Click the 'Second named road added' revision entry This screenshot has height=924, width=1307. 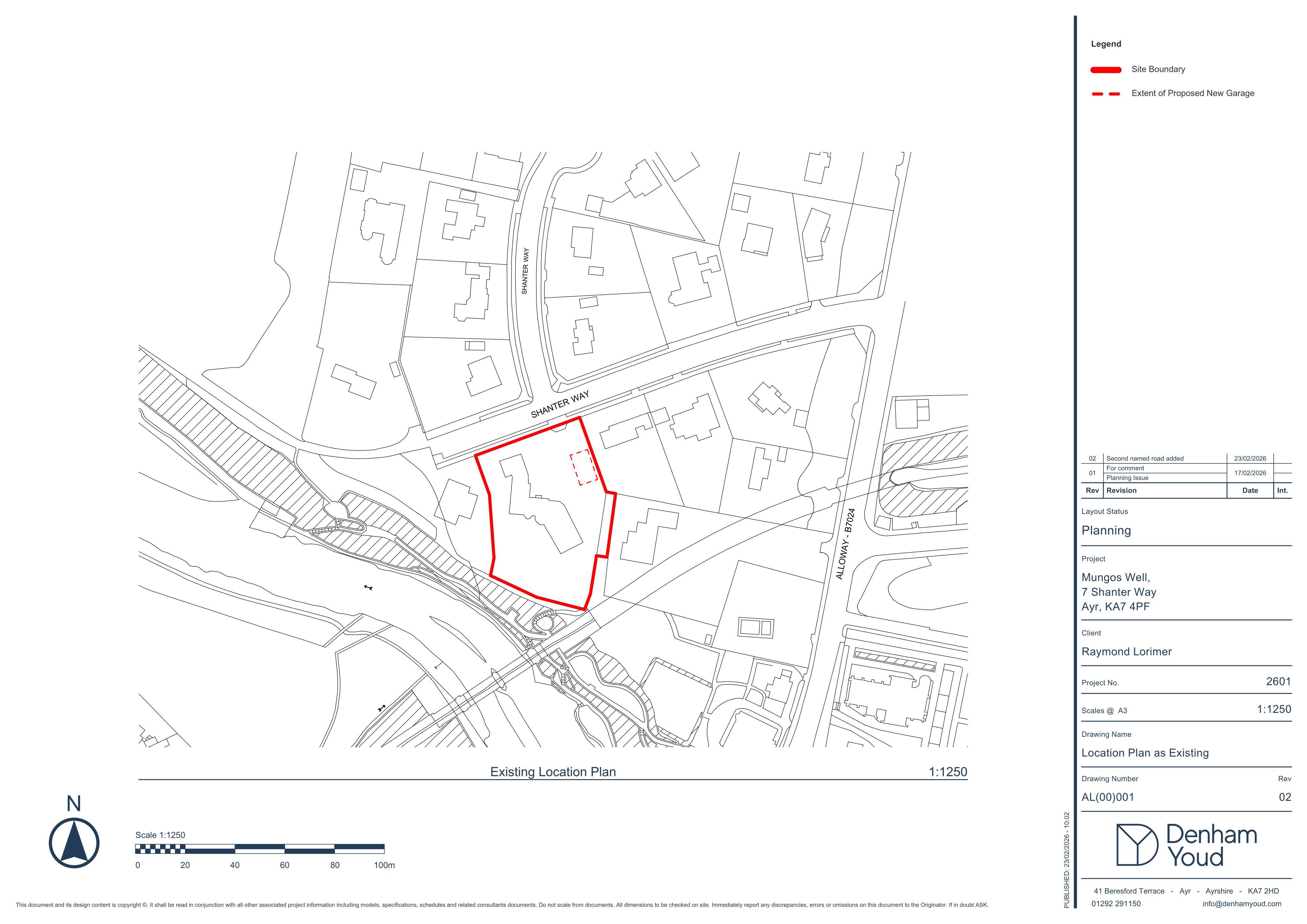[1144, 459]
